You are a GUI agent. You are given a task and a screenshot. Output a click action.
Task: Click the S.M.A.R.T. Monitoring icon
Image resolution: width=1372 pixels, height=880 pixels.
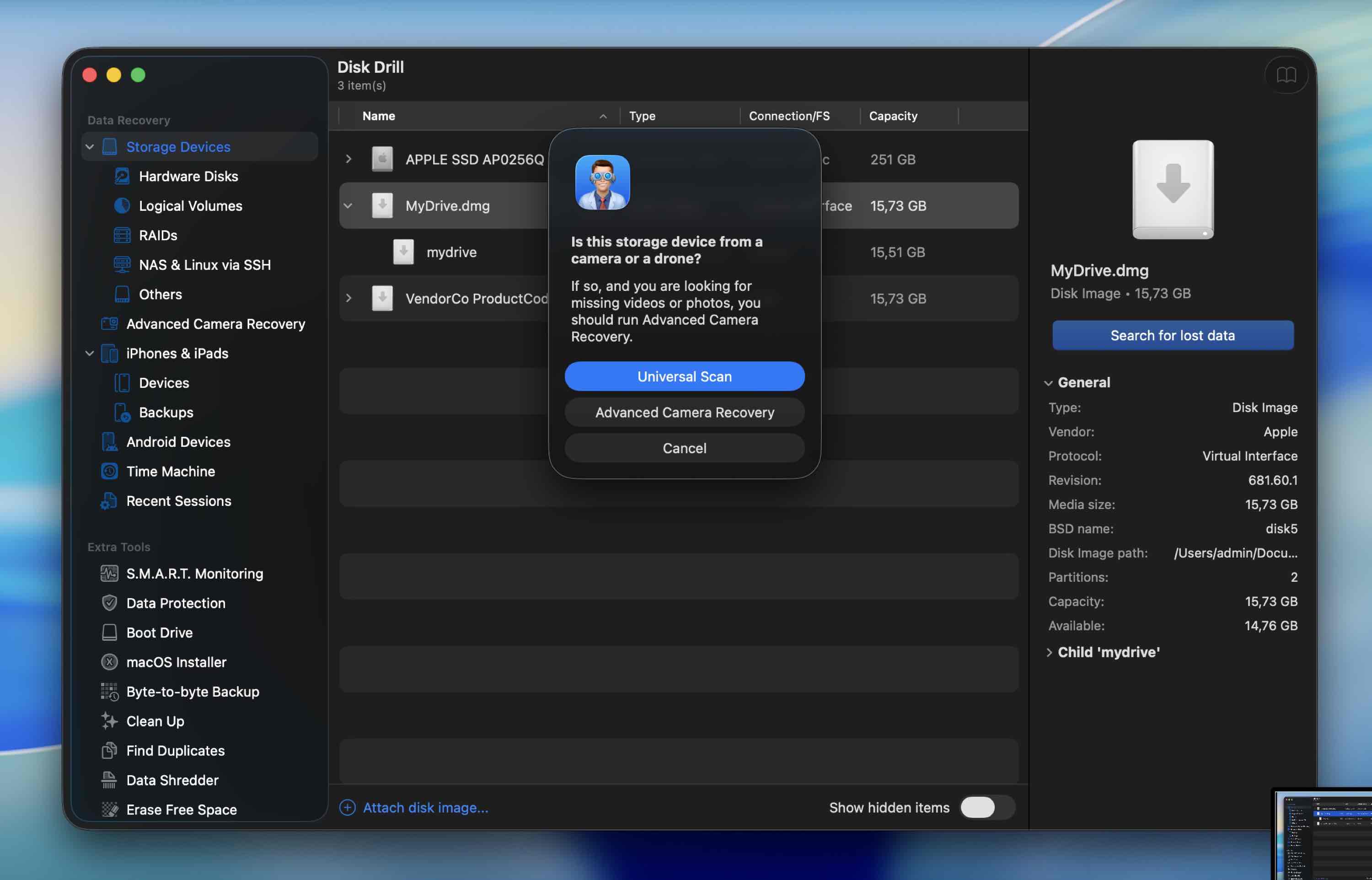point(109,573)
